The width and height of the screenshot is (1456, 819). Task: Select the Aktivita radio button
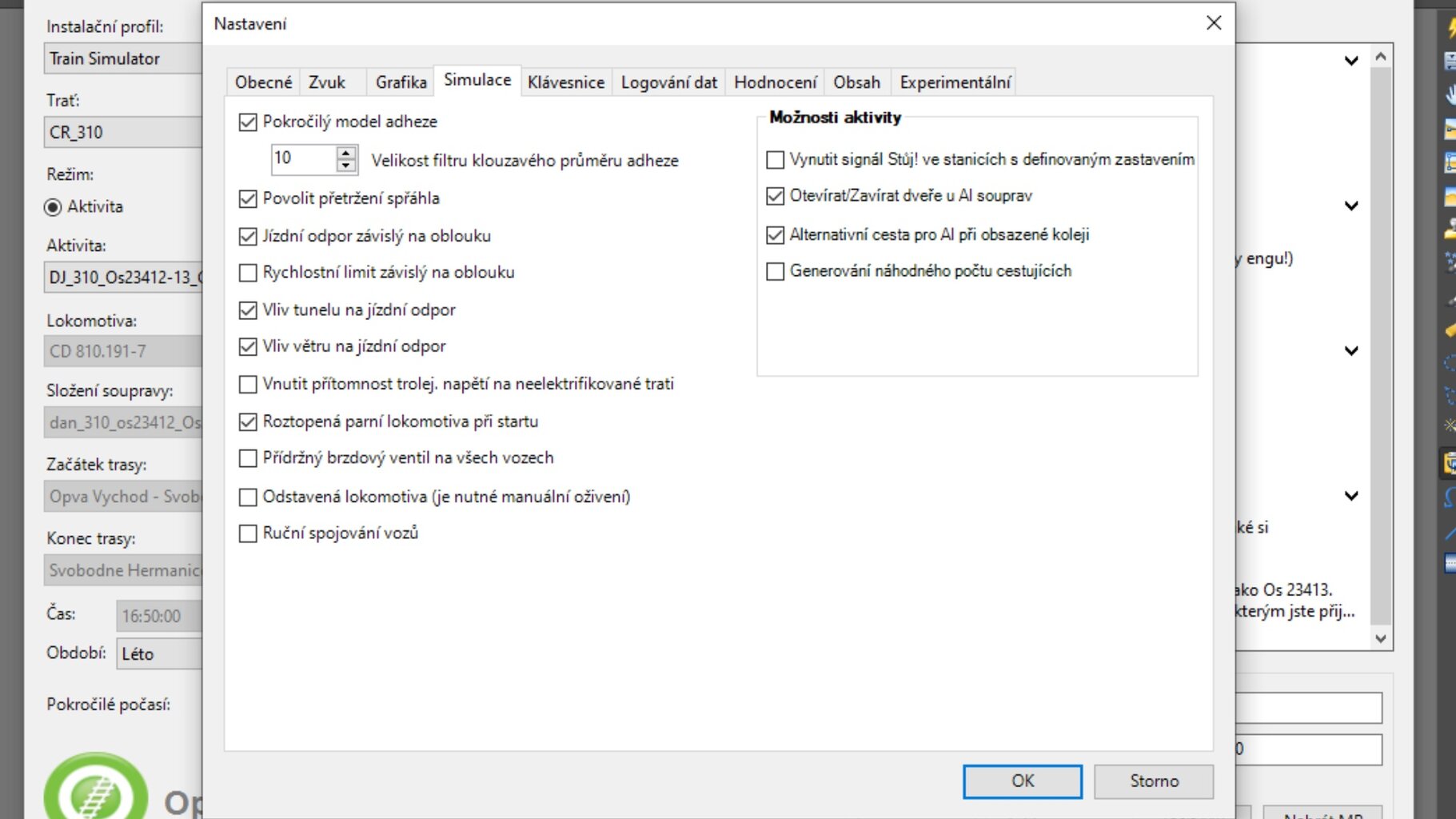pyautogui.click(x=53, y=207)
